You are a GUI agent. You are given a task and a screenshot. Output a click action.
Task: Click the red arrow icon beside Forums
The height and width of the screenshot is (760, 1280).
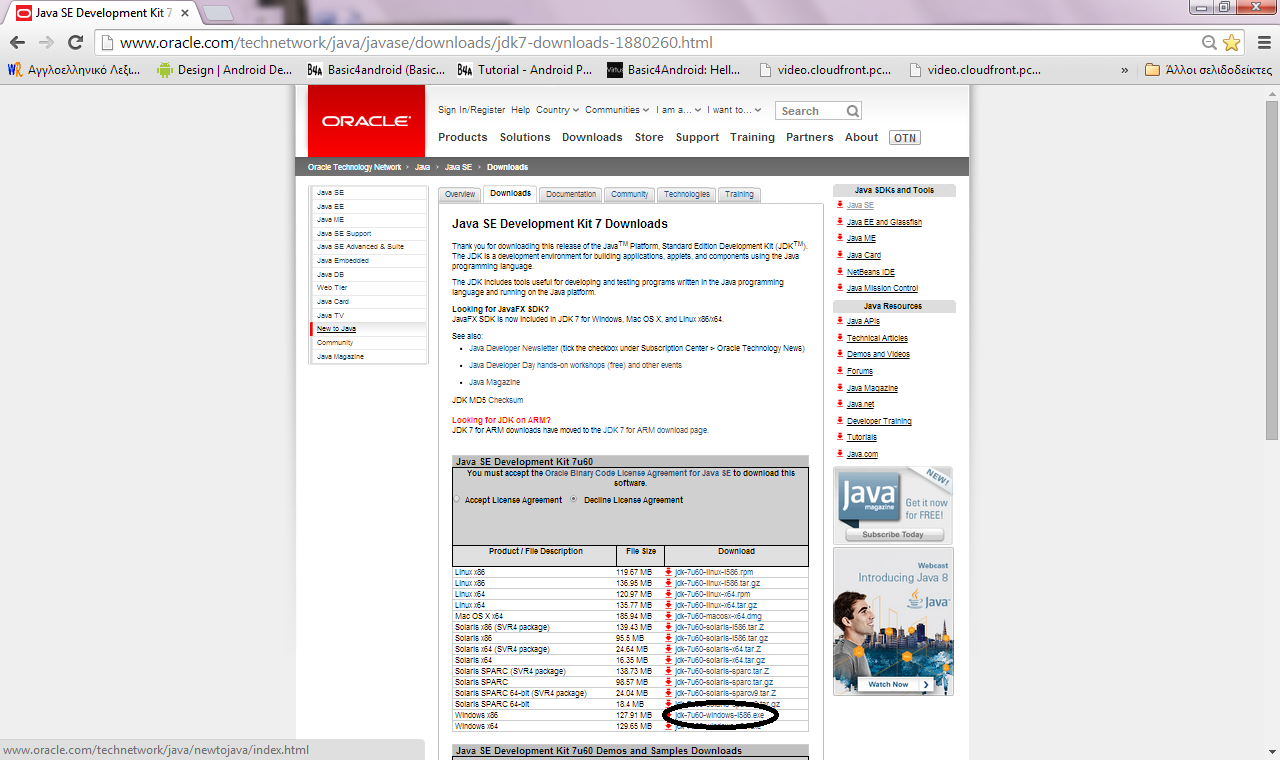coord(840,371)
